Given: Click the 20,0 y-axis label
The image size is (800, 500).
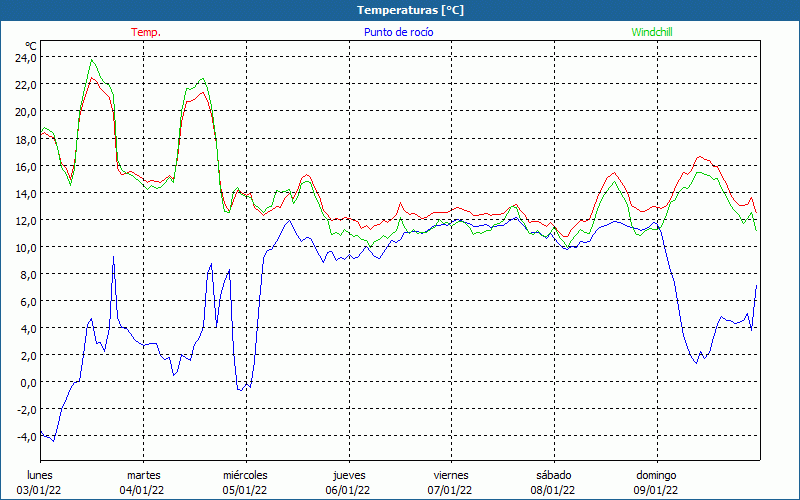Looking at the screenshot, I should coord(26,112).
